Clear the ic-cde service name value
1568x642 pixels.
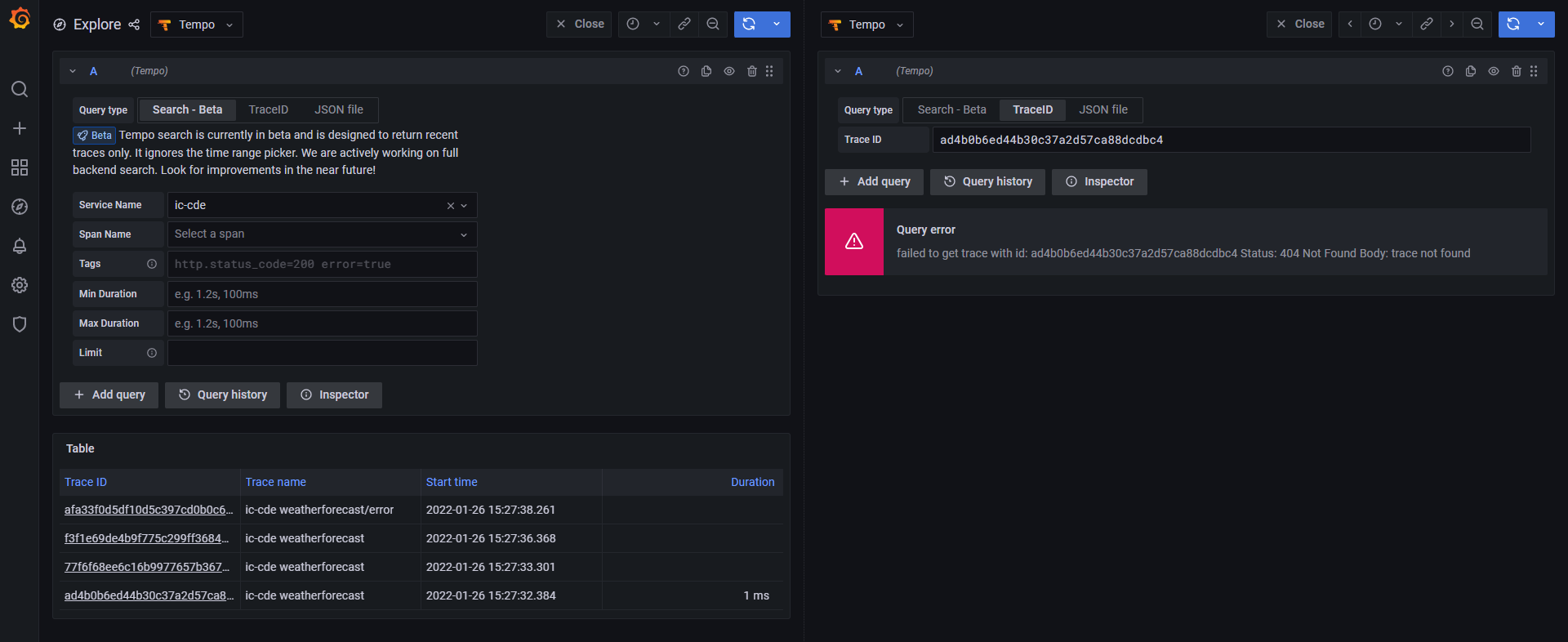point(450,206)
